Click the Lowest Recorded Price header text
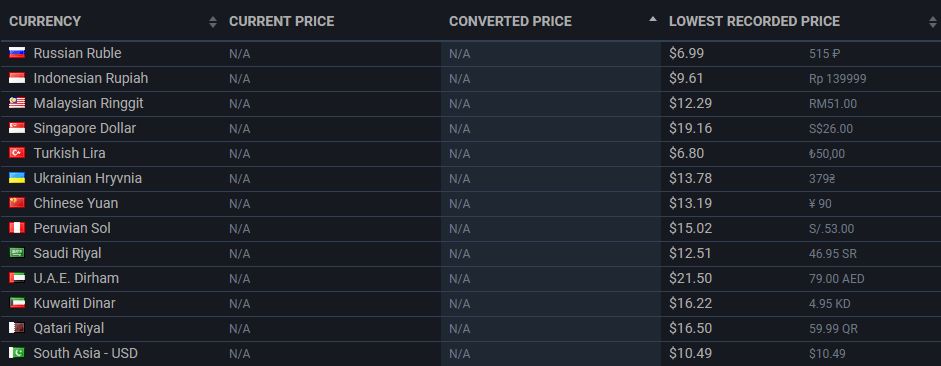 [754, 21]
